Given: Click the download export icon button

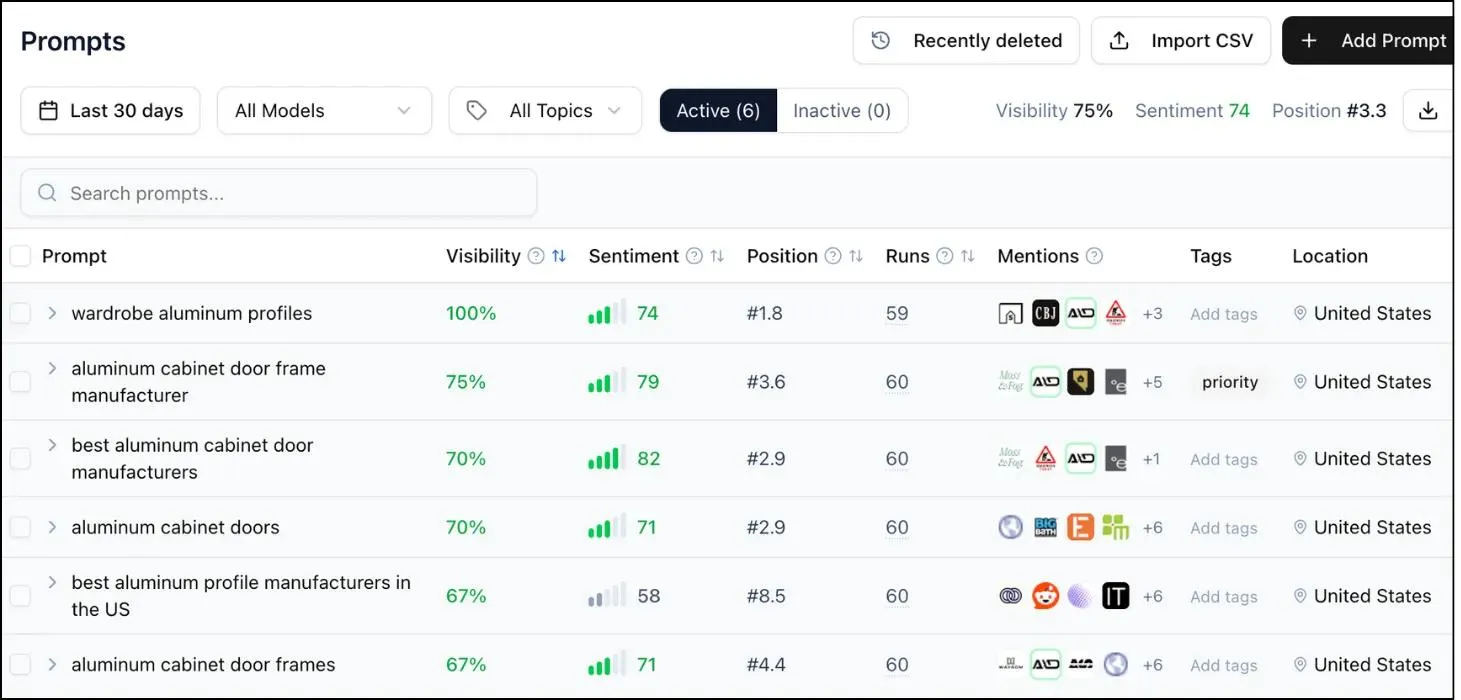Looking at the screenshot, I should click(x=1428, y=111).
